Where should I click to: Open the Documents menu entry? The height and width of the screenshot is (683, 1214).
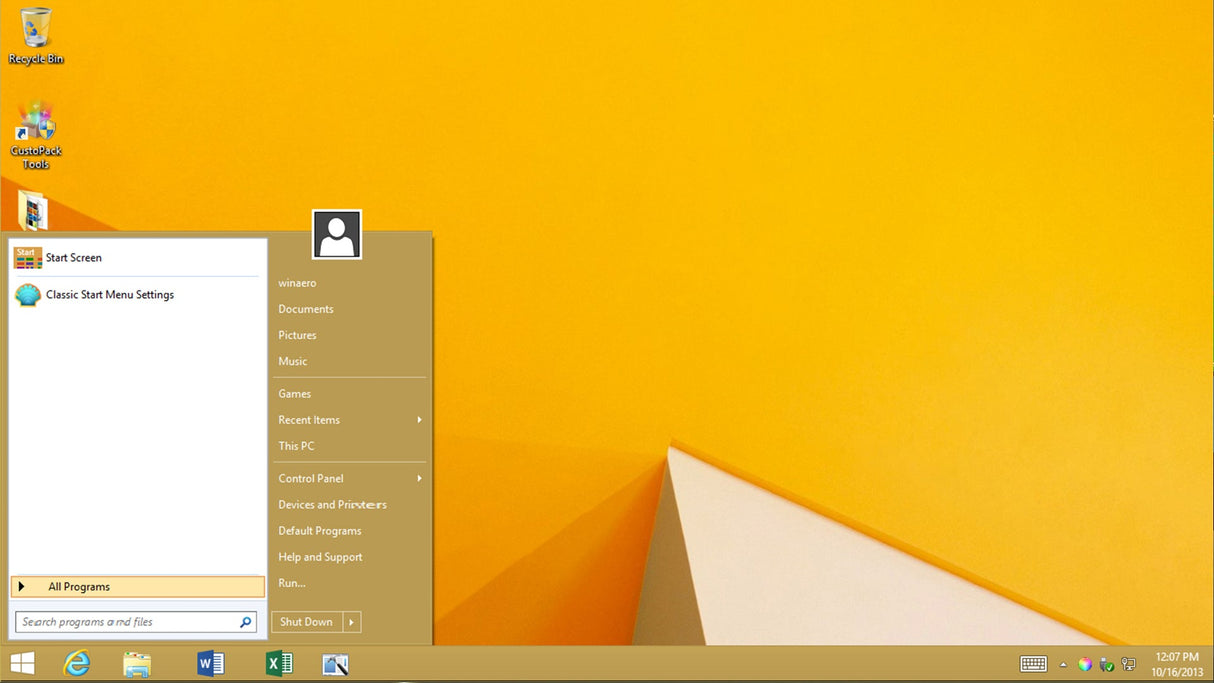tap(305, 308)
